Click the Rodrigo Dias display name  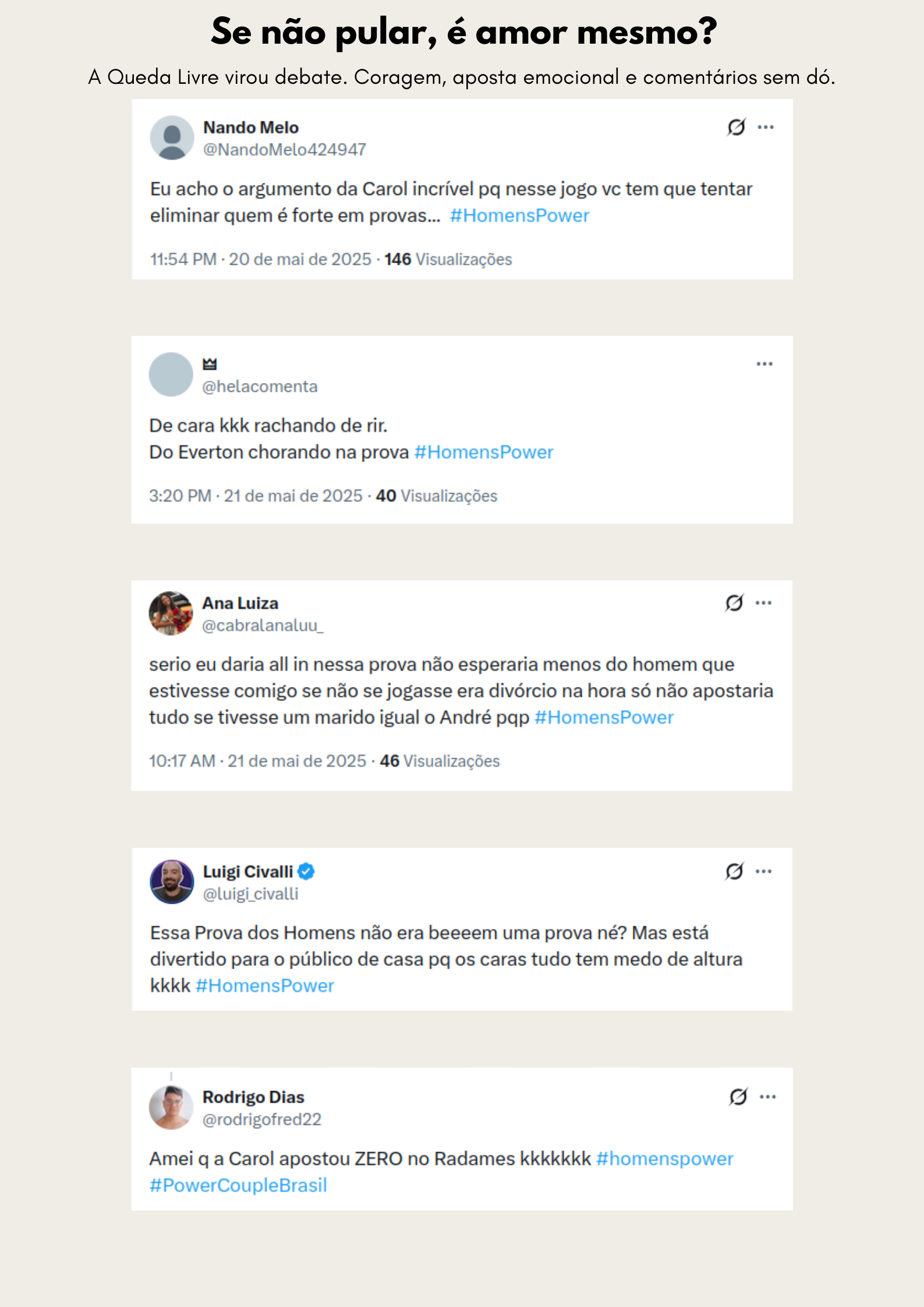click(253, 1097)
